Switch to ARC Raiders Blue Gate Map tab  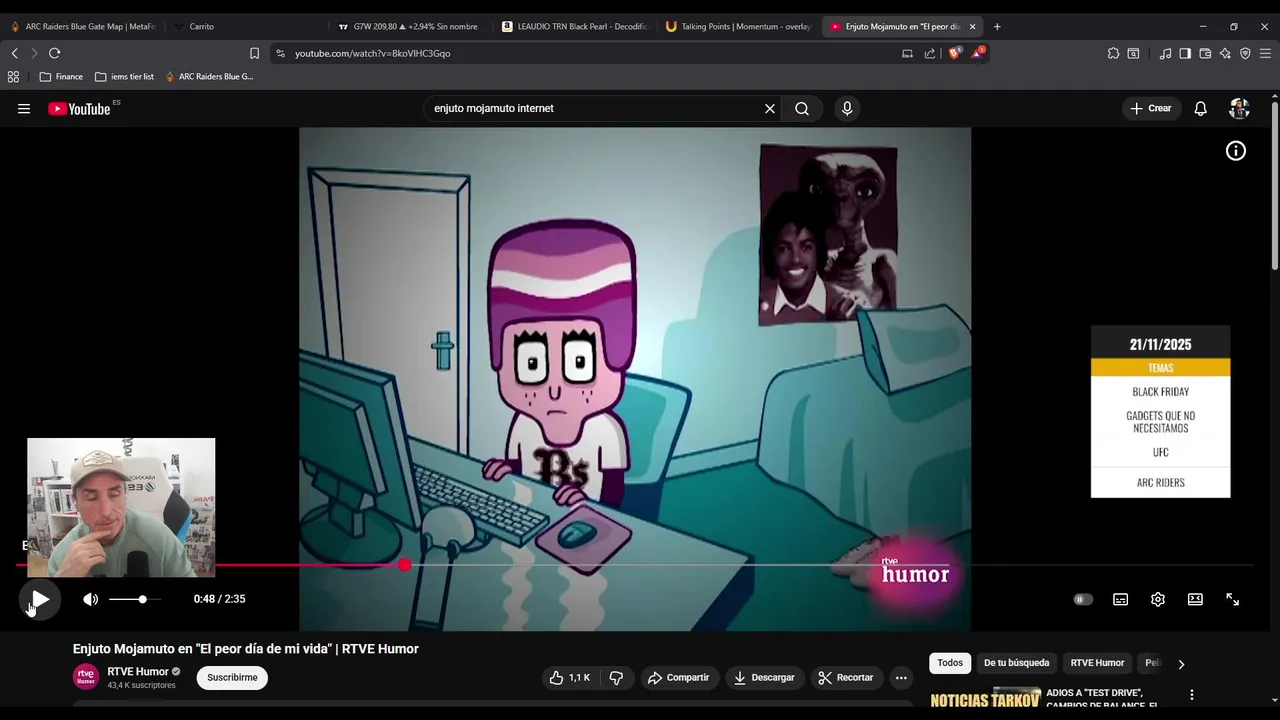coord(82,27)
